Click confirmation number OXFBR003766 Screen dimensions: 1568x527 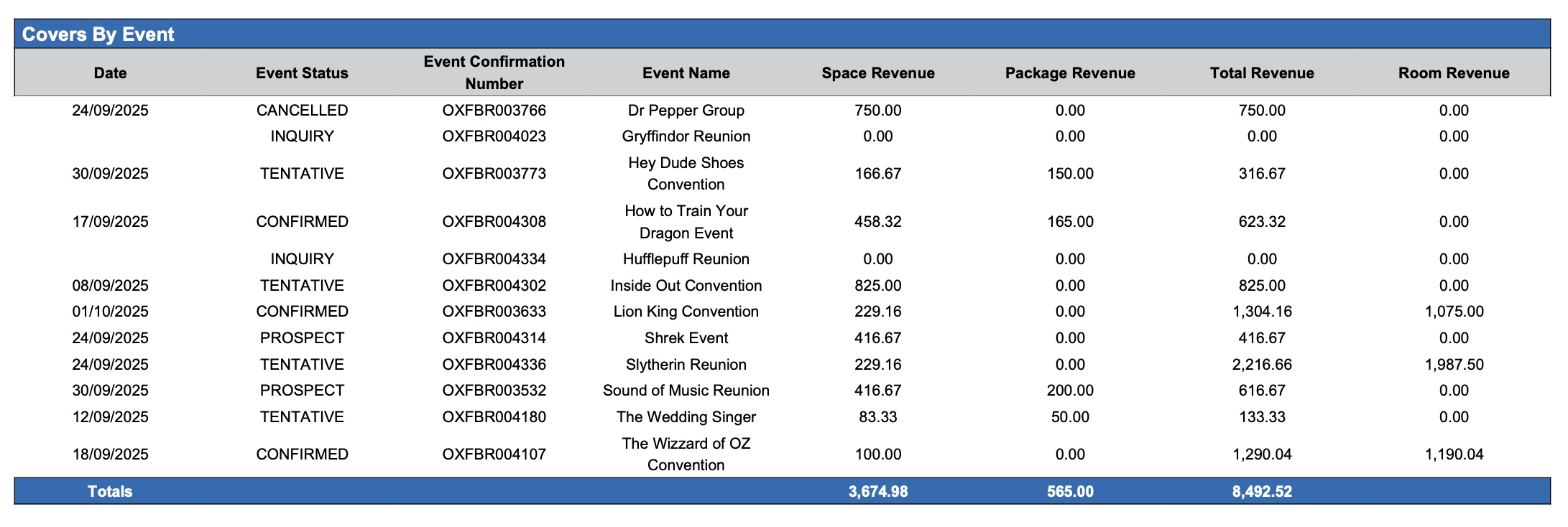click(494, 111)
